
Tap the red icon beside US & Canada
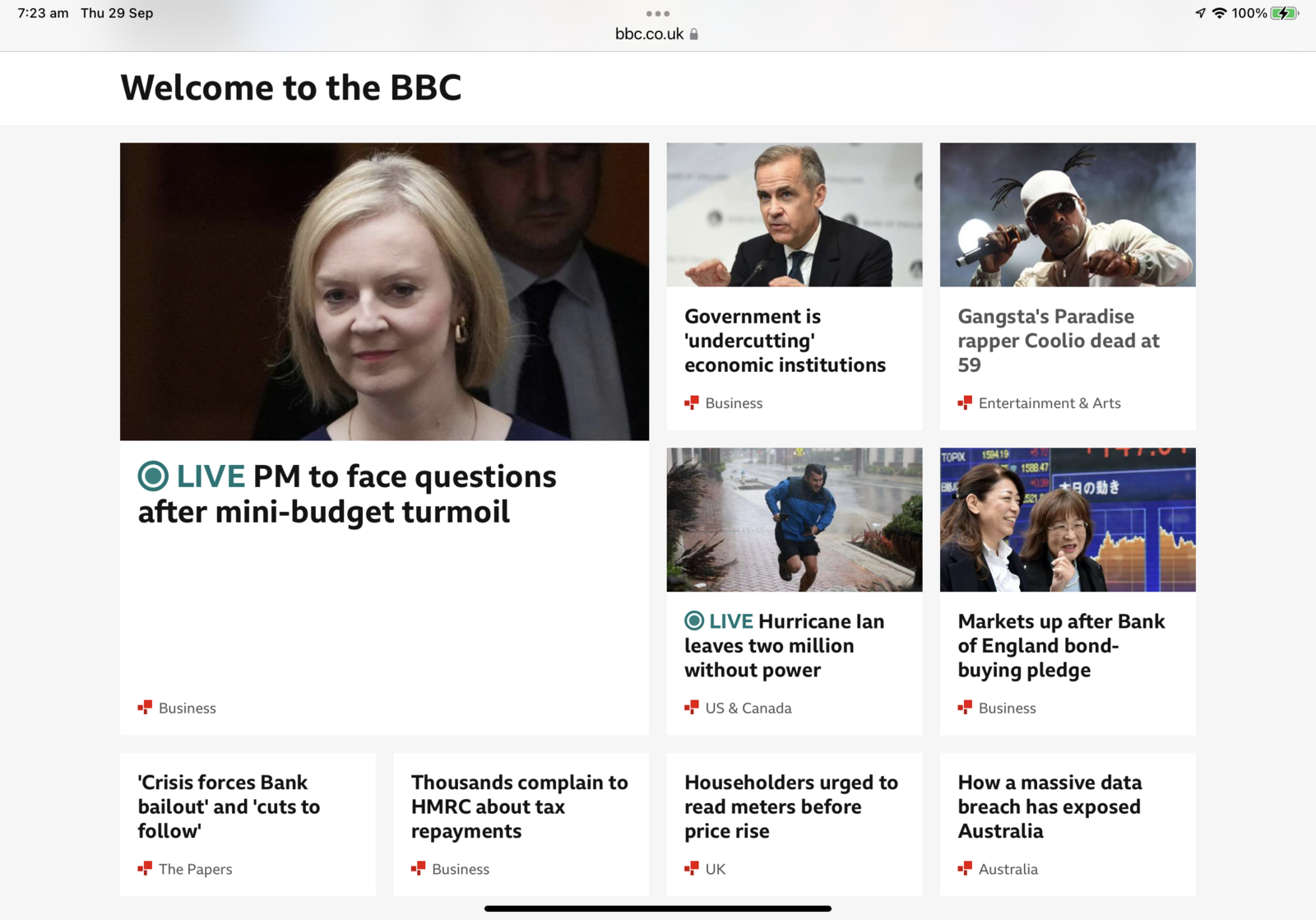click(692, 707)
